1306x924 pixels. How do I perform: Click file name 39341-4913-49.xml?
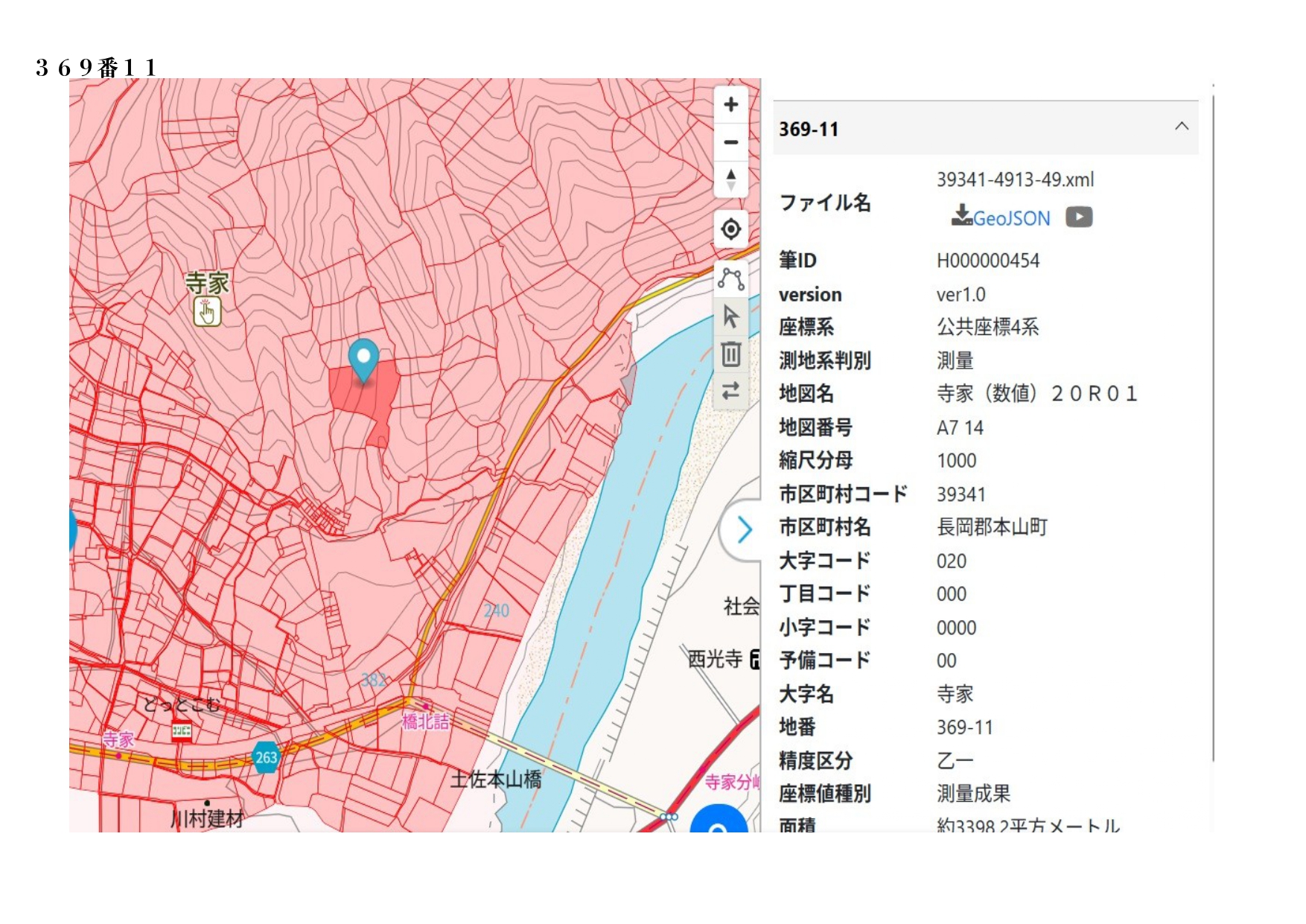[1015, 179]
